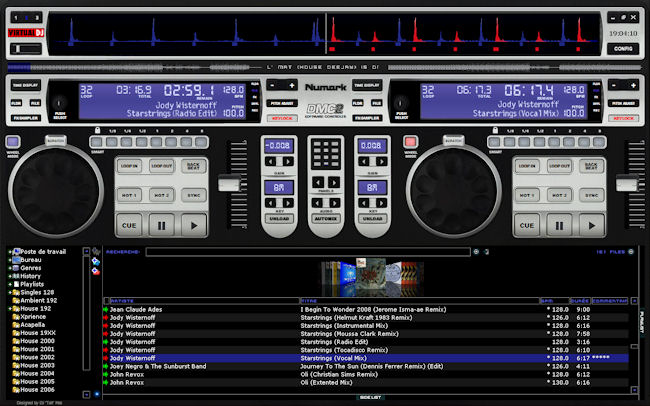The height and width of the screenshot is (406, 650).
Task: Set LOOP IN on the left deck
Action: point(129,165)
